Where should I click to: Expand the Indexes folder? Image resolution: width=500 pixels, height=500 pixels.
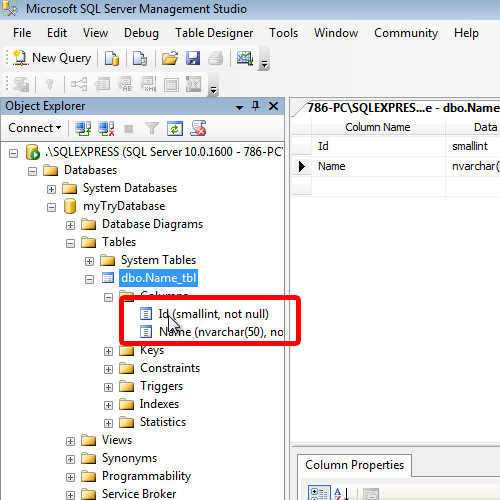(108, 405)
